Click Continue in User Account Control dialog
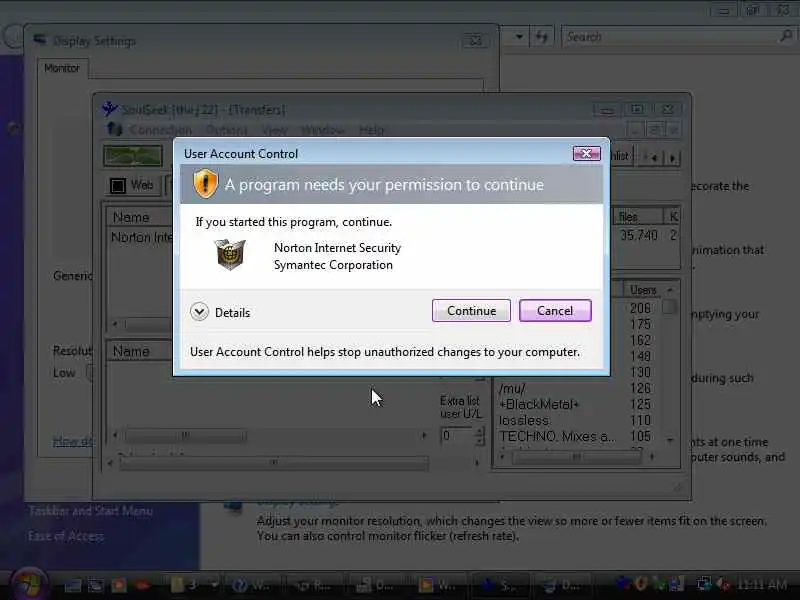The width and height of the screenshot is (800, 600). click(471, 311)
